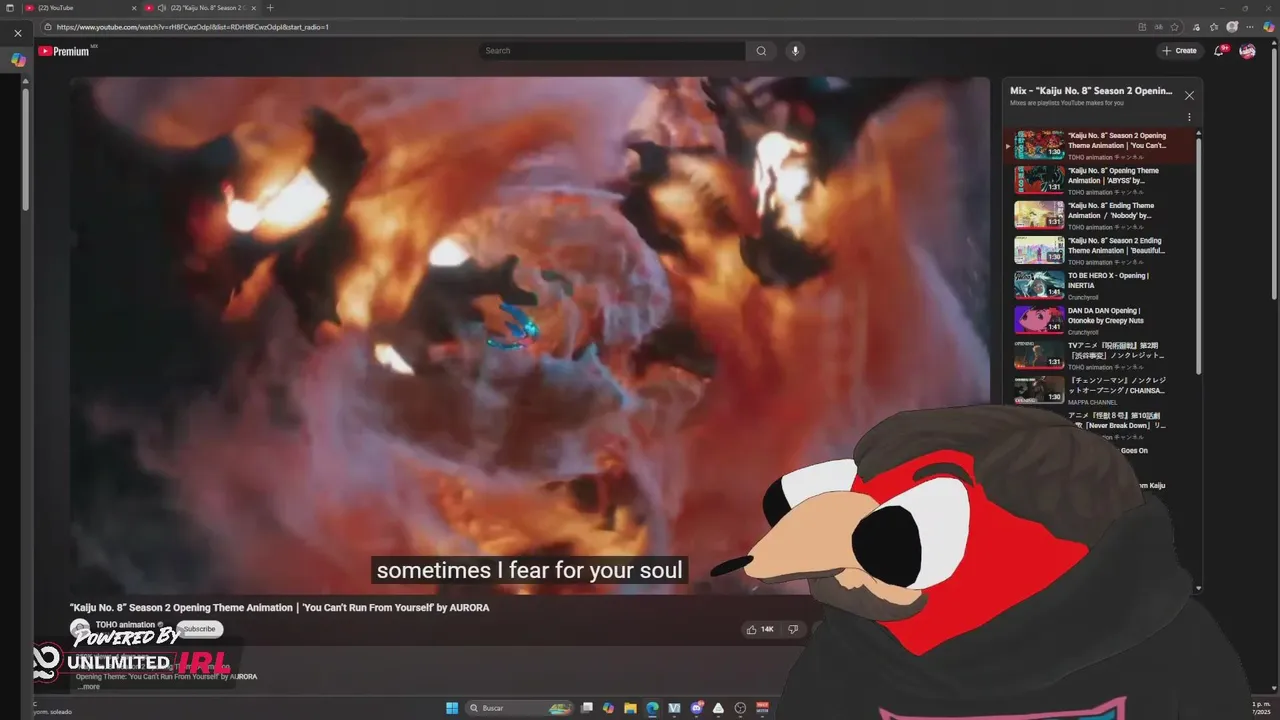Play the 'ABYSS' Opening Theme playlist video
The width and height of the screenshot is (1280, 720).
pyautogui.click(x=1098, y=180)
